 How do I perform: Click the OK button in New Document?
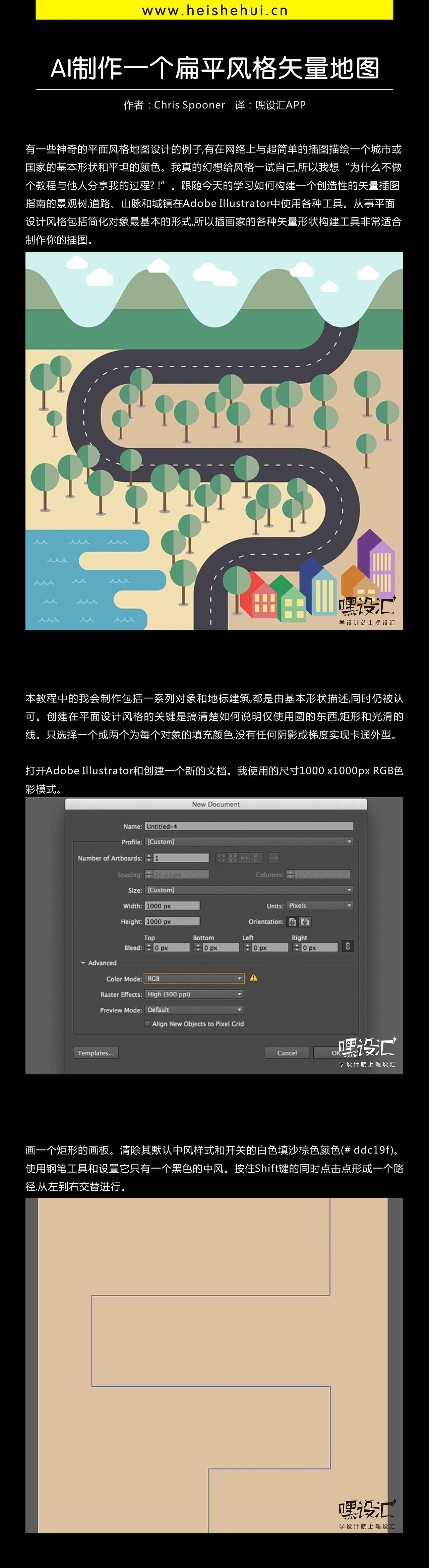(x=336, y=1053)
